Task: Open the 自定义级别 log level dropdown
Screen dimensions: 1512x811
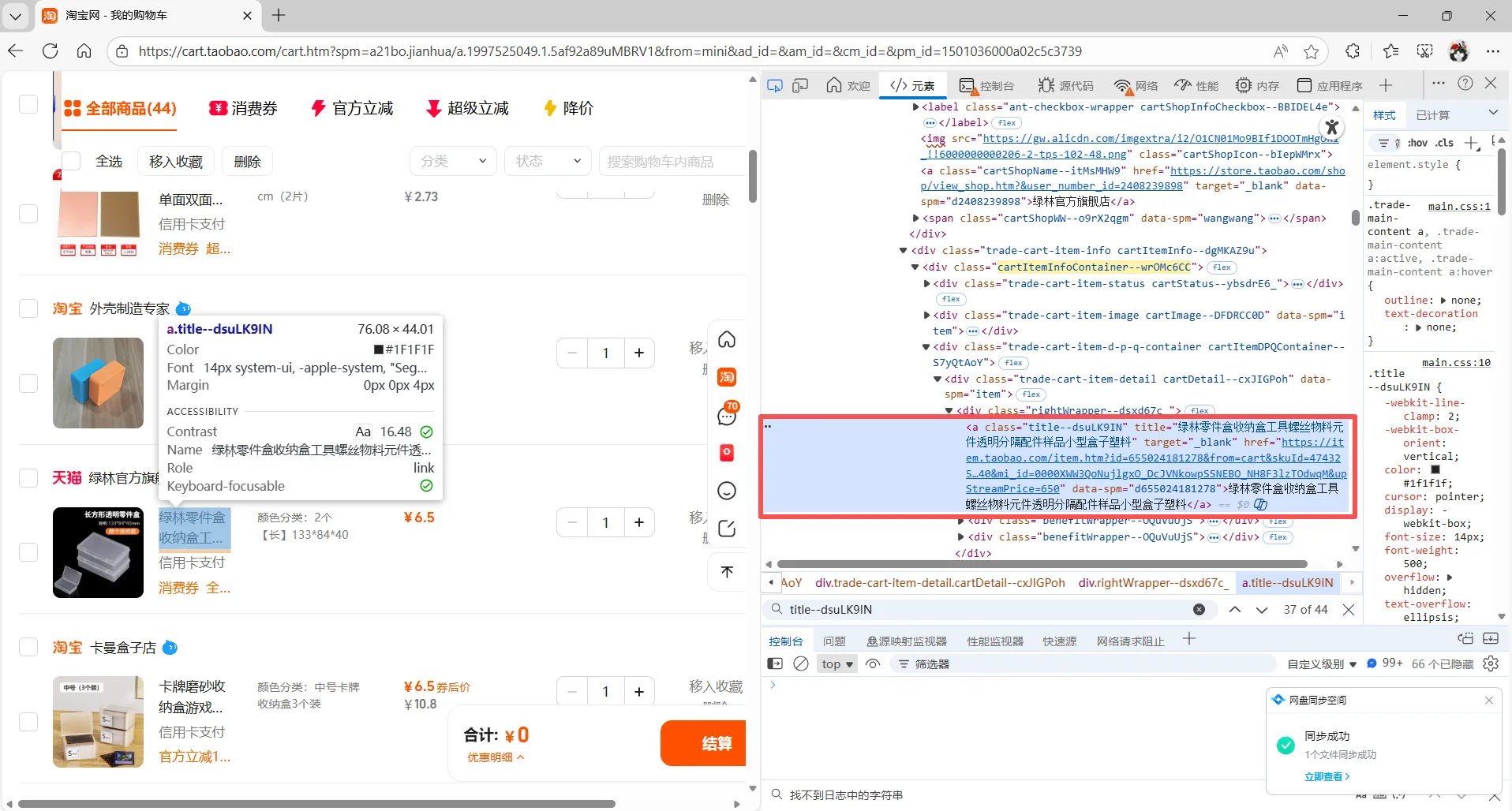Action: (1322, 664)
